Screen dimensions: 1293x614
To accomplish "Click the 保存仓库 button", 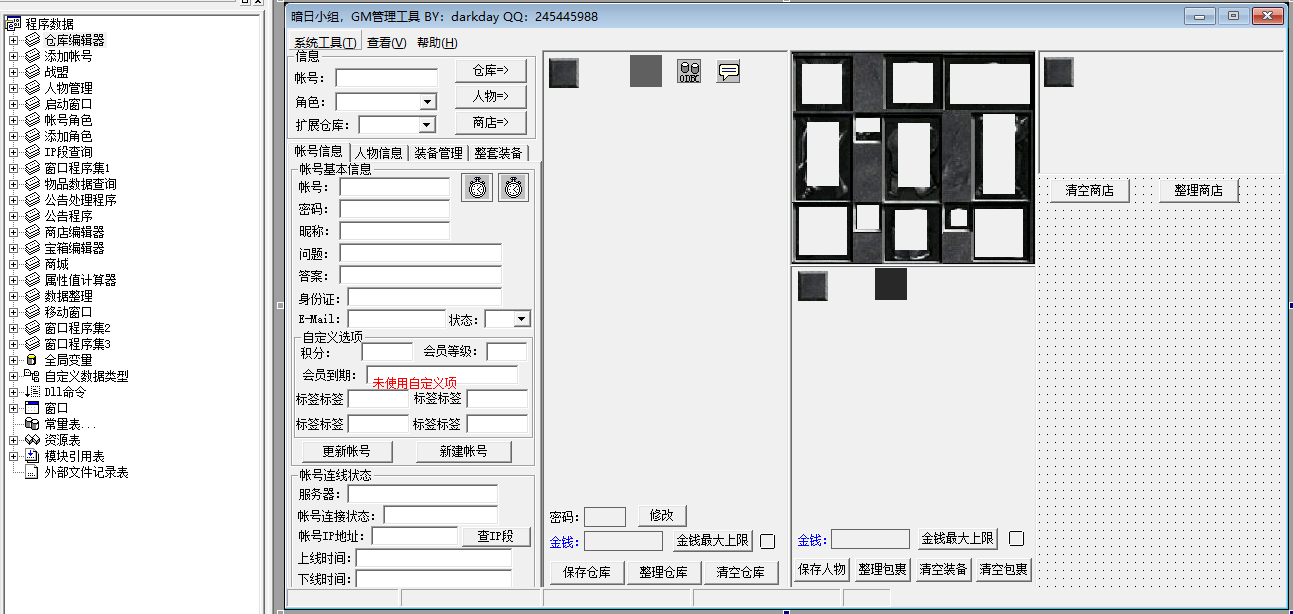I will coord(587,572).
